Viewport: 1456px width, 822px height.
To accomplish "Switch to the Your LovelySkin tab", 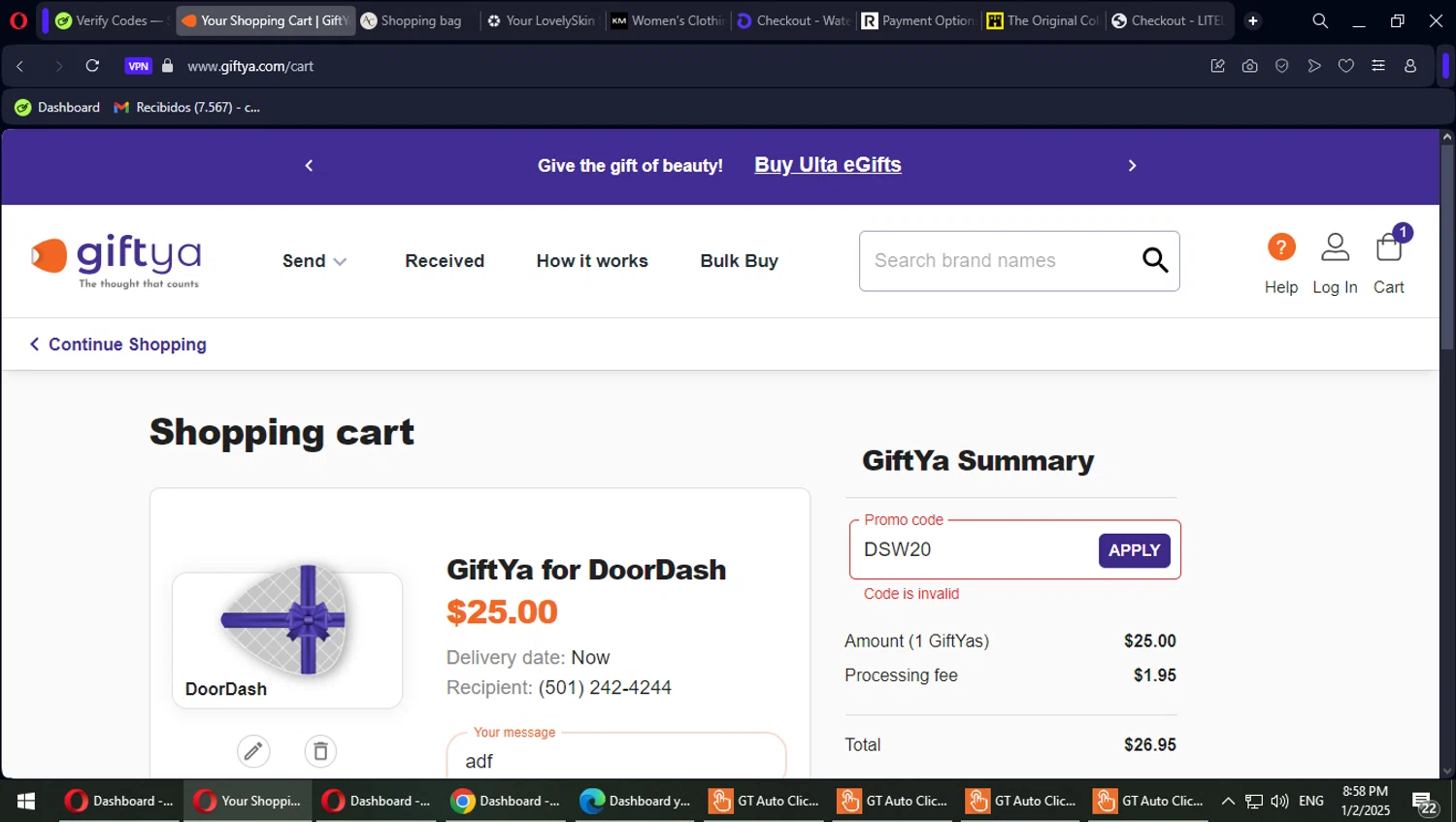I will click(542, 20).
